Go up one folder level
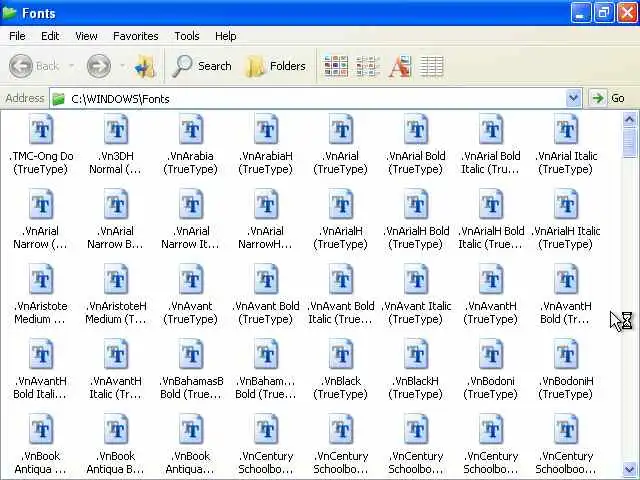 pyautogui.click(x=145, y=66)
